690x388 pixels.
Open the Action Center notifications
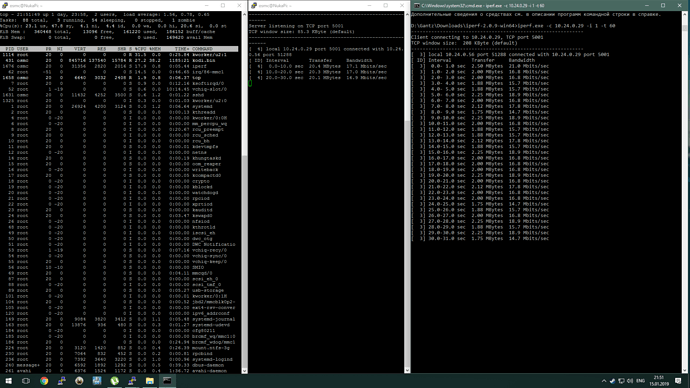click(x=678, y=381)
